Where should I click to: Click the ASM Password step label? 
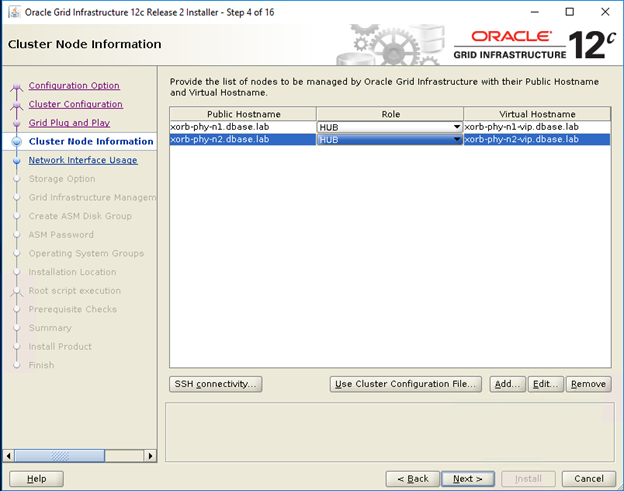[x=61, y=235]
